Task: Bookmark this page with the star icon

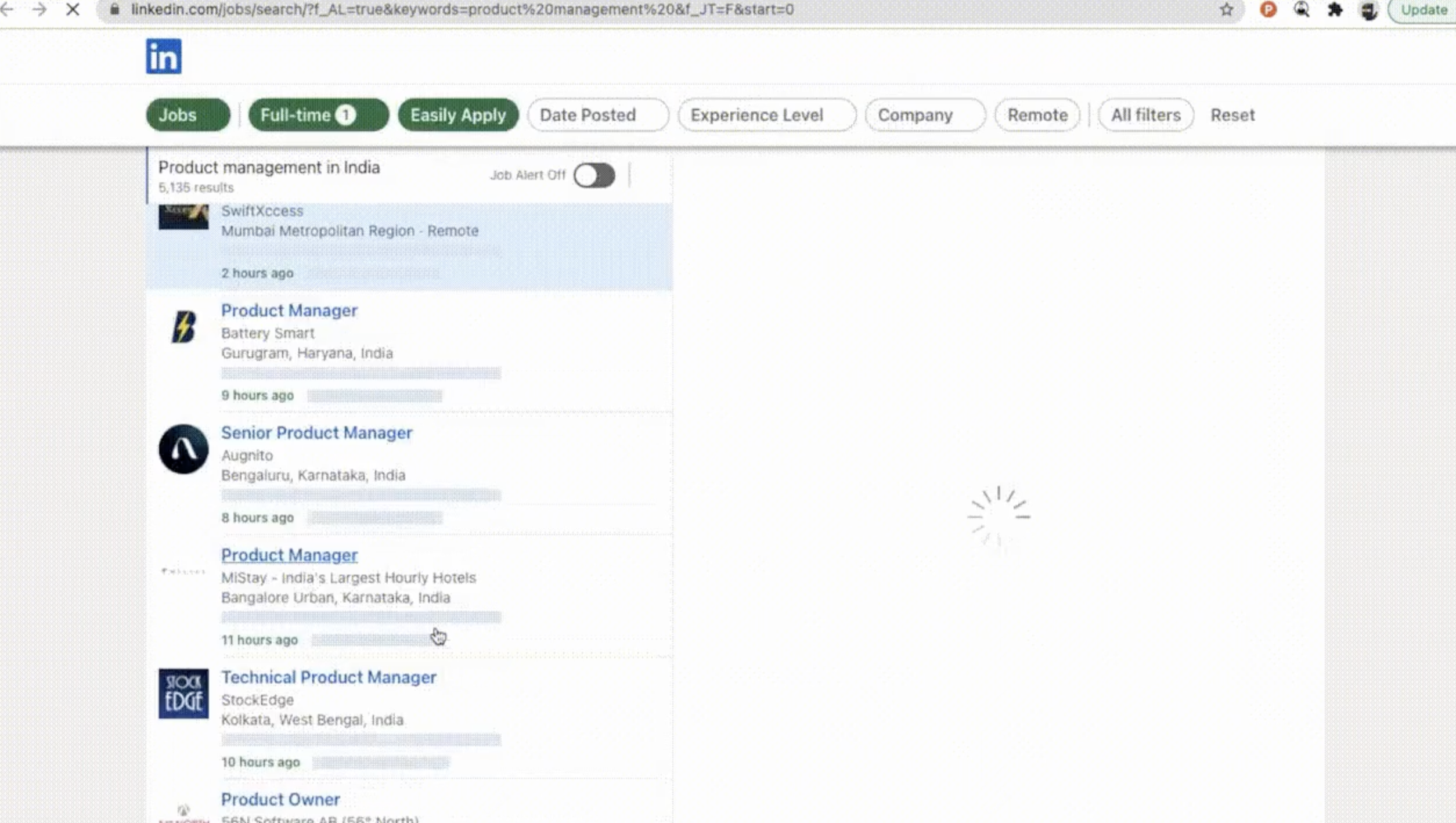Action: tap(1226, 9)
